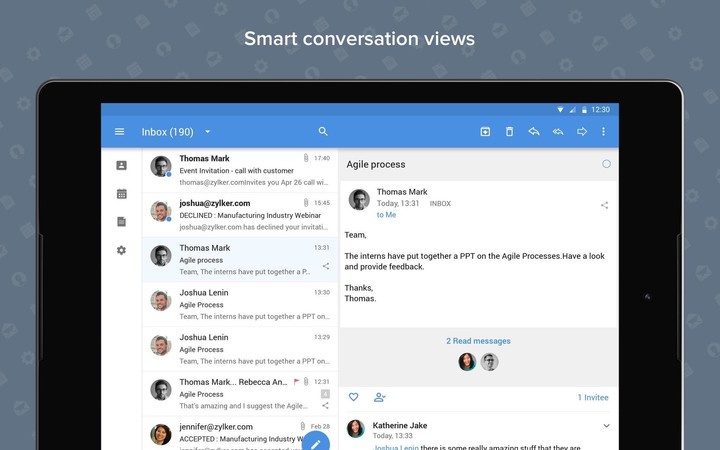Viewport: 720px width, 450px height.
Task: Click jennifer@zylker.com sender avatar
Action: point(161,434)
